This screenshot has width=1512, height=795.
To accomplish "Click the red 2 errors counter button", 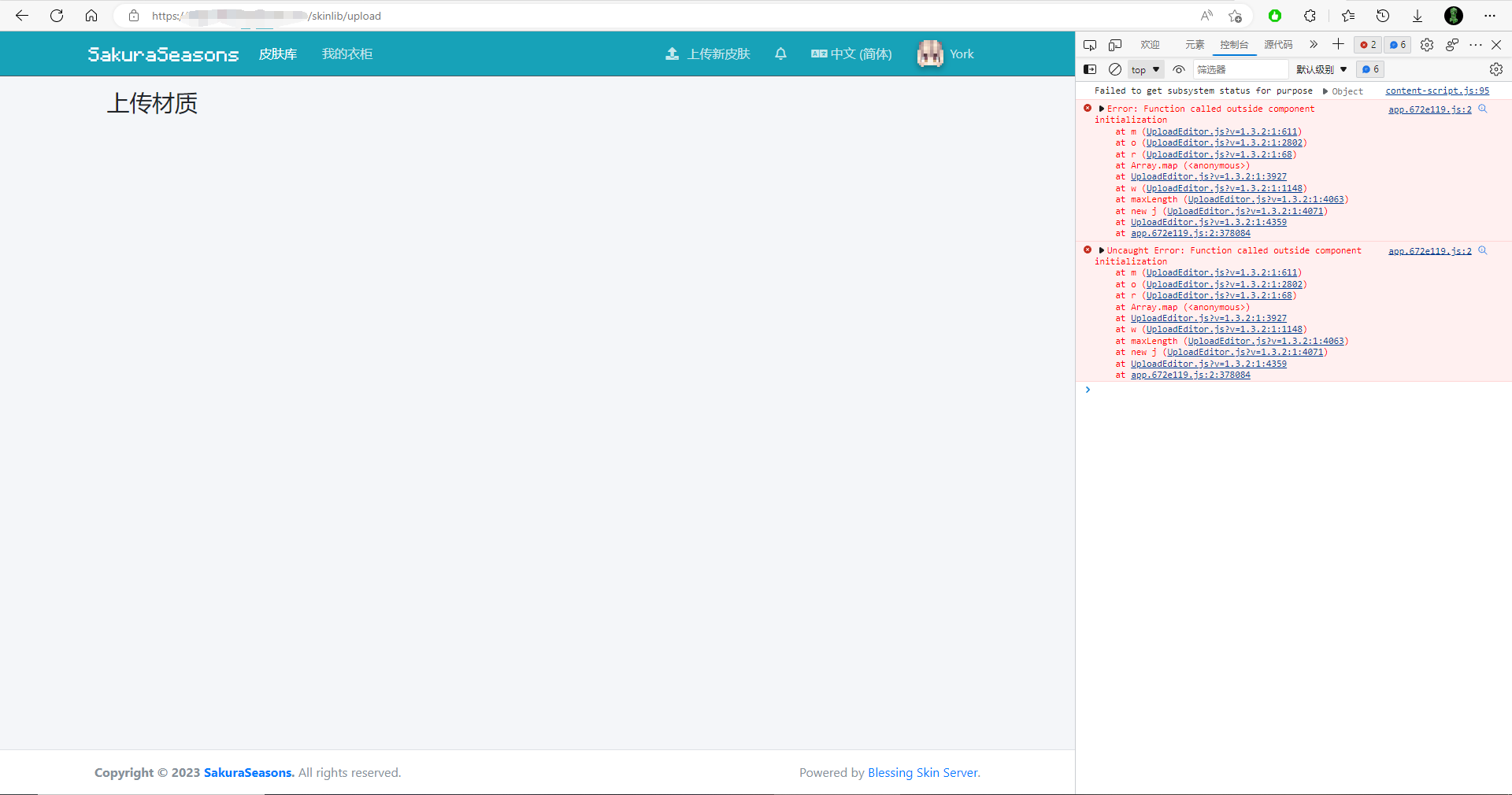I will [x=1368, y=45].
